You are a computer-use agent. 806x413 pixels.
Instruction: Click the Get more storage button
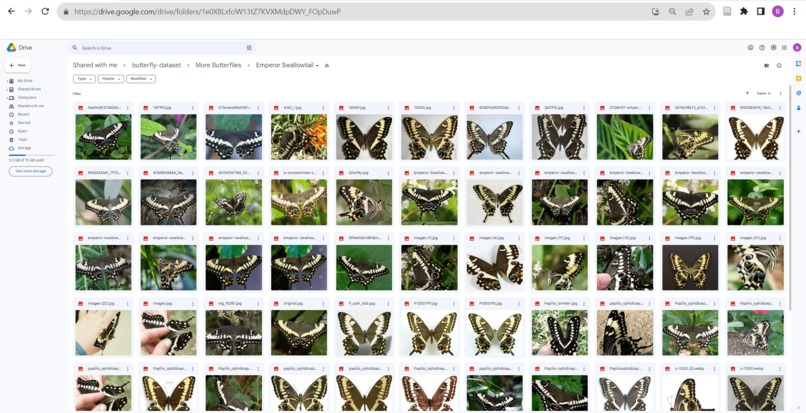point(30,171)
